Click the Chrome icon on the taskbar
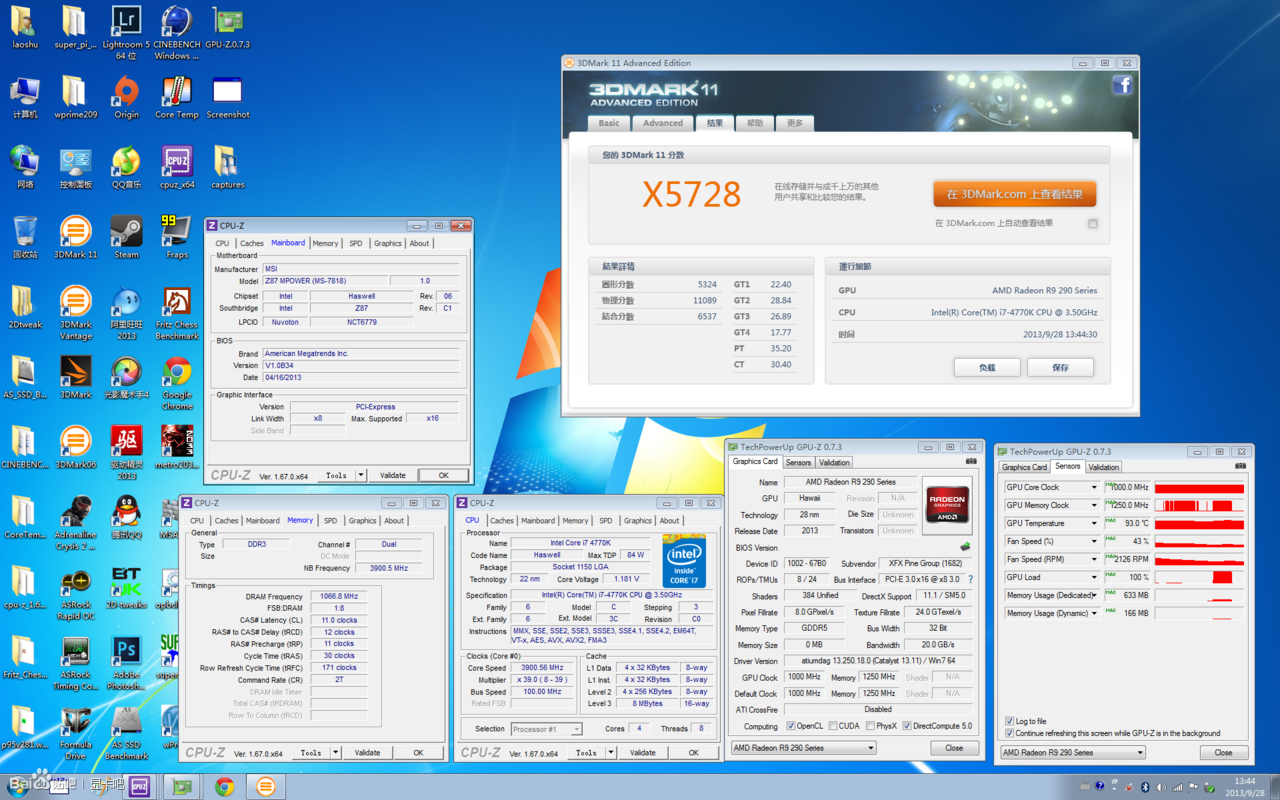This screenshot has height=800, width=1280. click(x=224, y=787)
